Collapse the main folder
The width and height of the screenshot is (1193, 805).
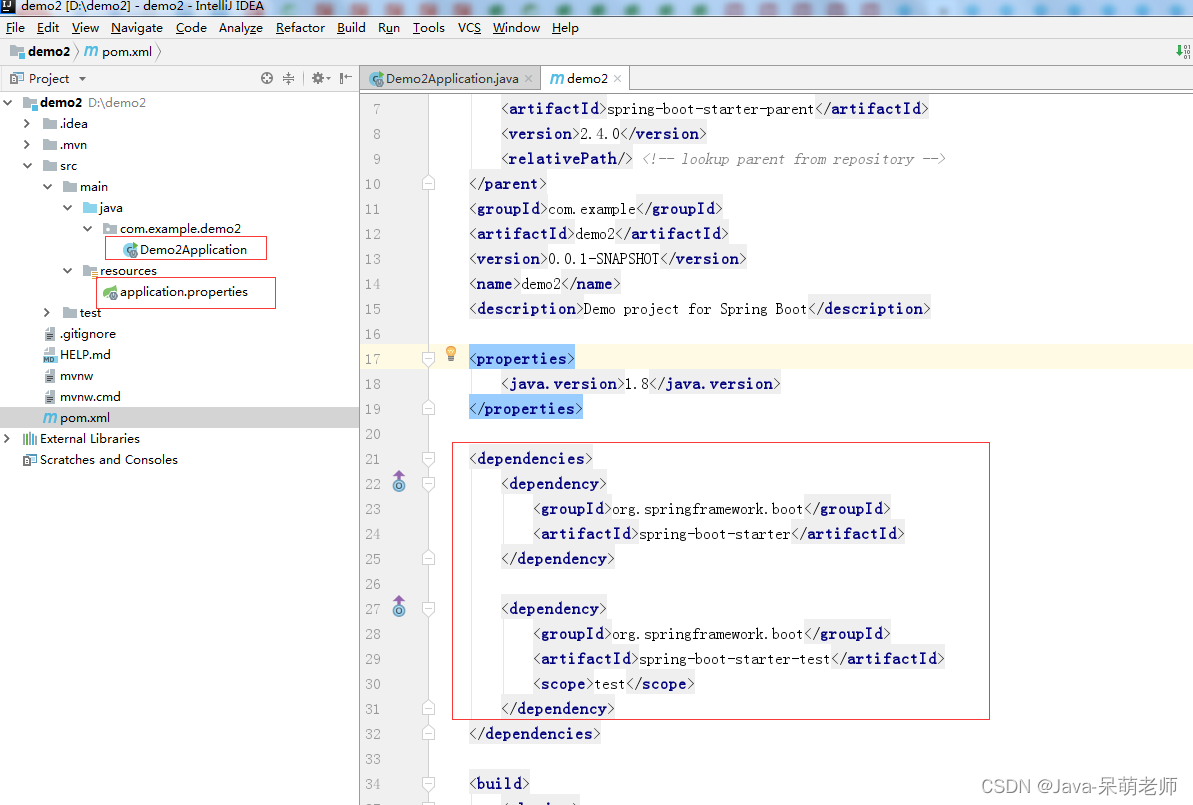(x=47, y=186)
